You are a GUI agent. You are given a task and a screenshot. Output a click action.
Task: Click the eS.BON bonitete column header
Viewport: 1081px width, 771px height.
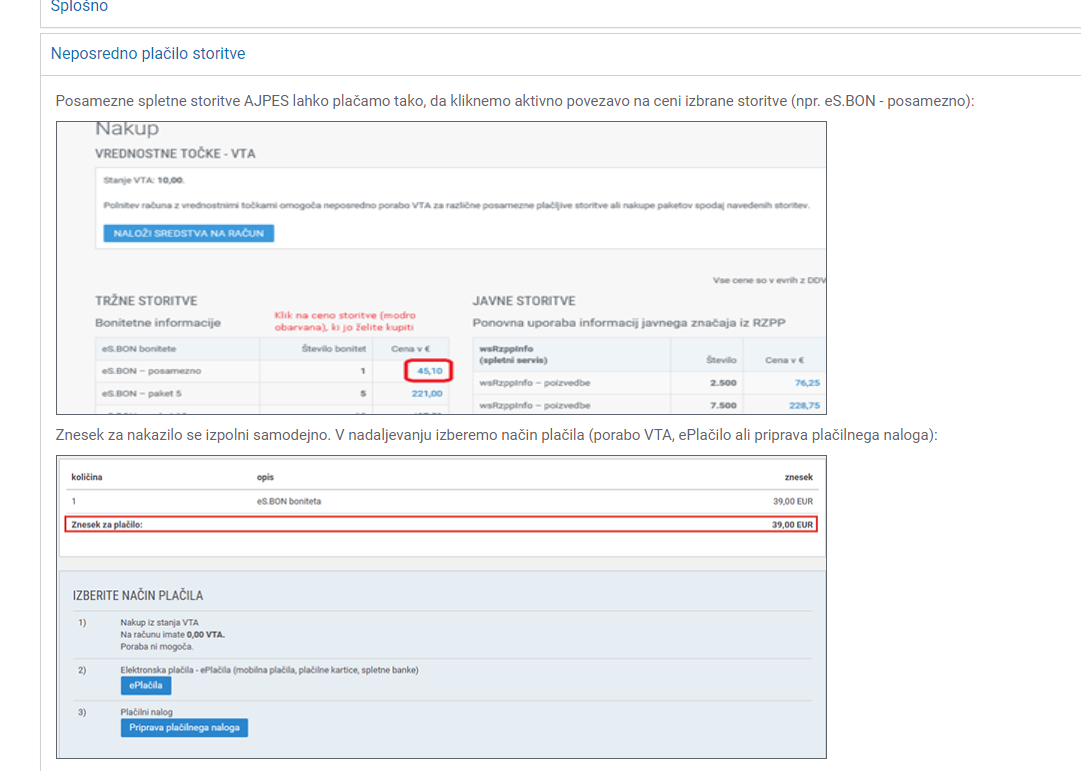[139, 349]
